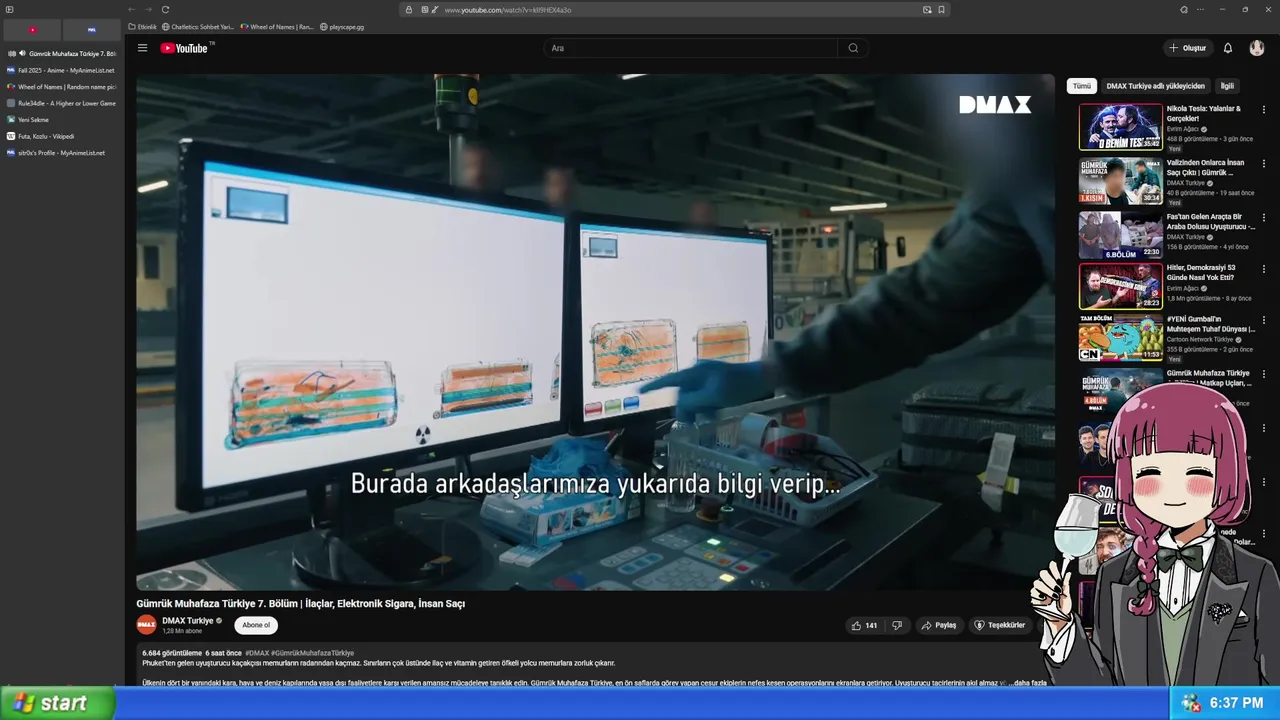This screenshot has height=720, width=1280.
Task: Select 'DMAX Turkiye adlı yükleyiciden' chip
Action: point(1155,86)
